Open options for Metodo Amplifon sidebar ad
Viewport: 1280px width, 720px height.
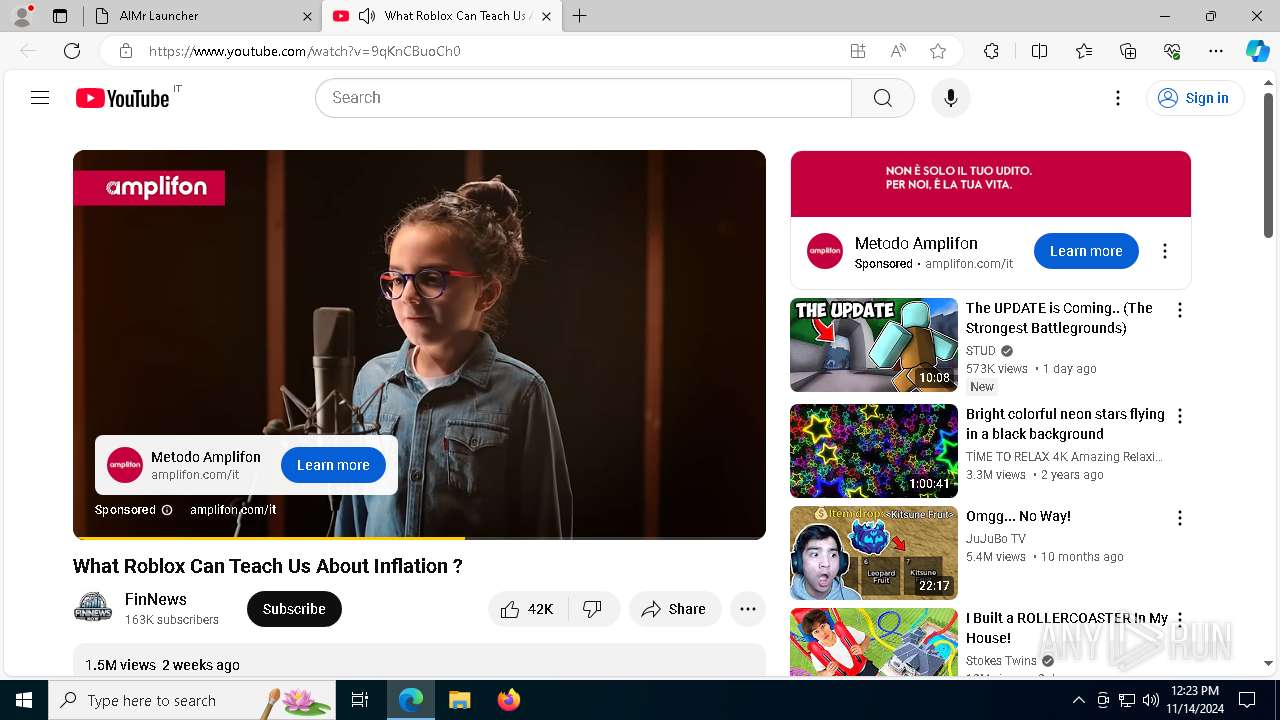click(x=1164, y=251)
